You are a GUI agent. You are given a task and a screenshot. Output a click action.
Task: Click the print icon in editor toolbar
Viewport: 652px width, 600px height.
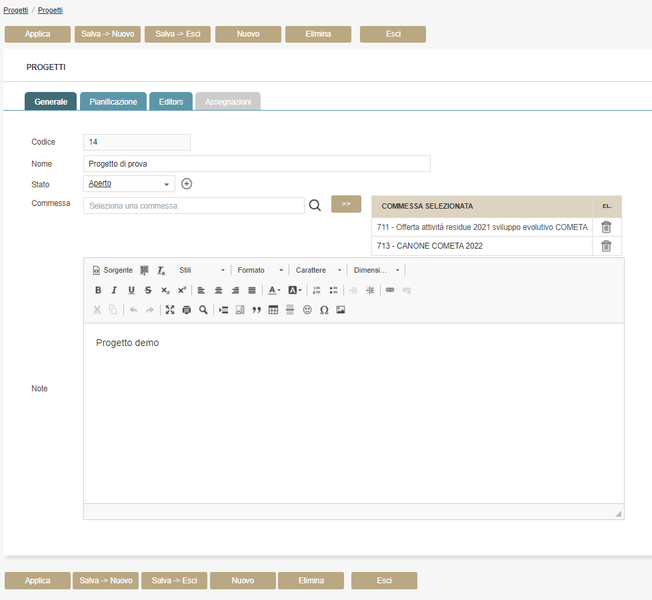186,310
